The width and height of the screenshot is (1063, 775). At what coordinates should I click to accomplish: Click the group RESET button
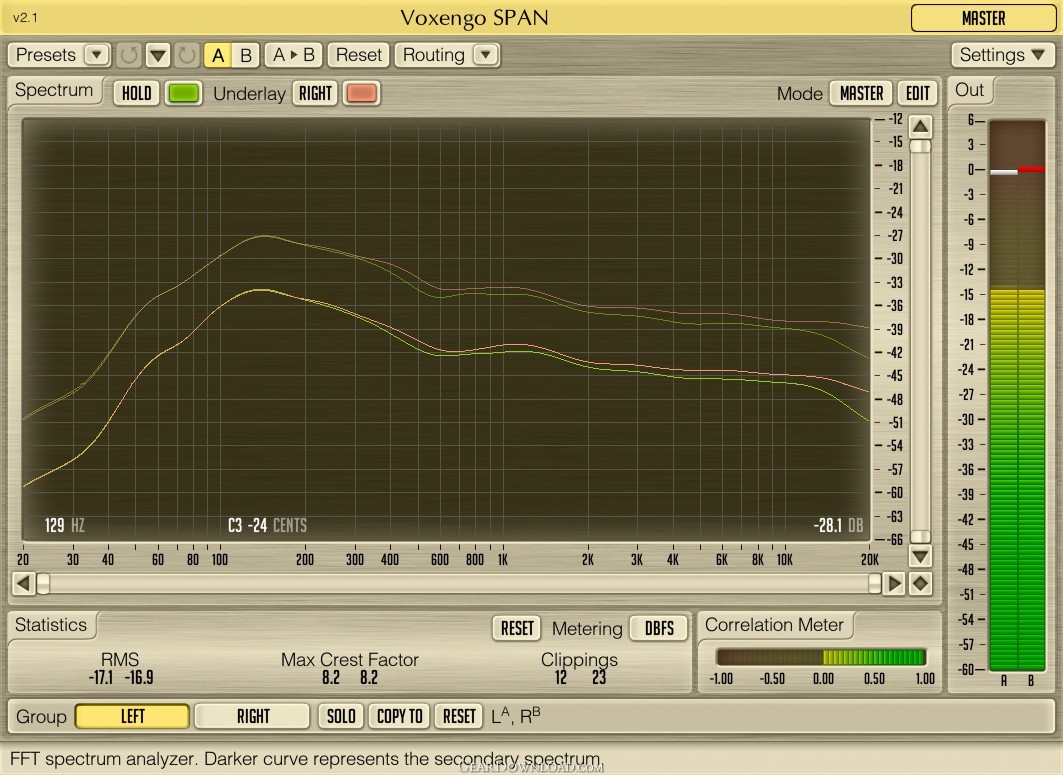459,717
